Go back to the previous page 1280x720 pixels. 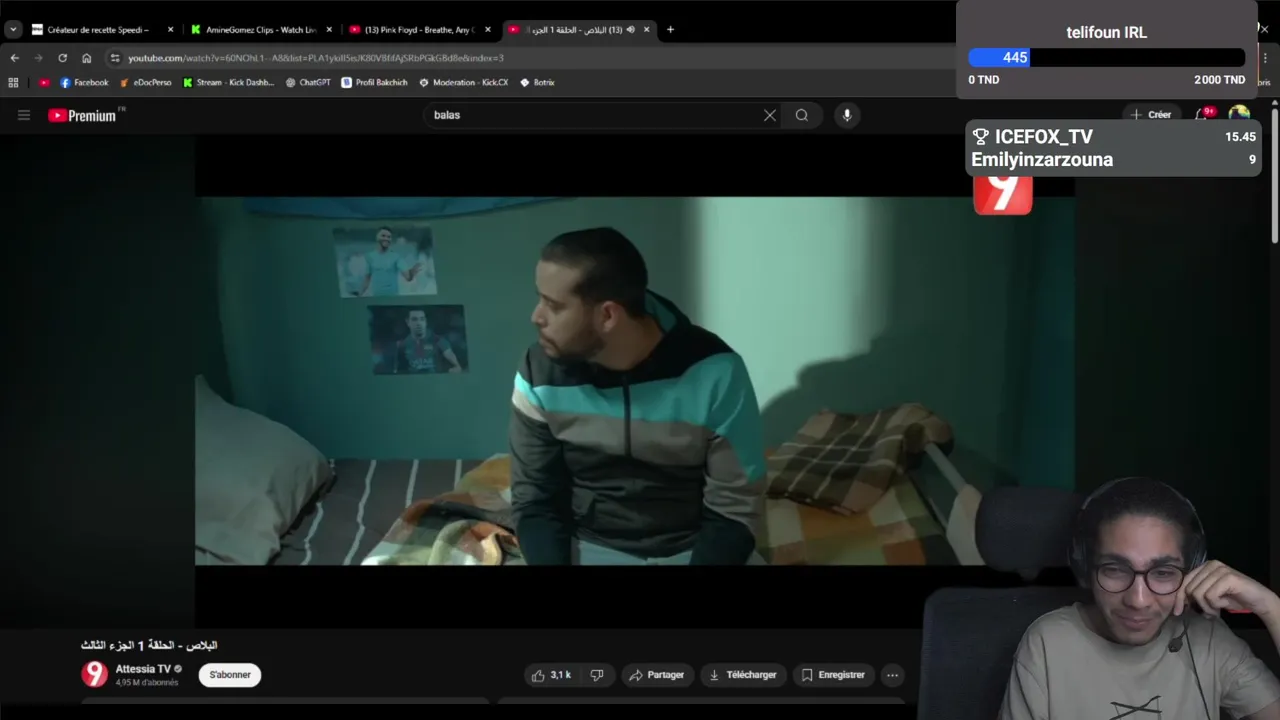pyautogui.click(x=14, y=58)
